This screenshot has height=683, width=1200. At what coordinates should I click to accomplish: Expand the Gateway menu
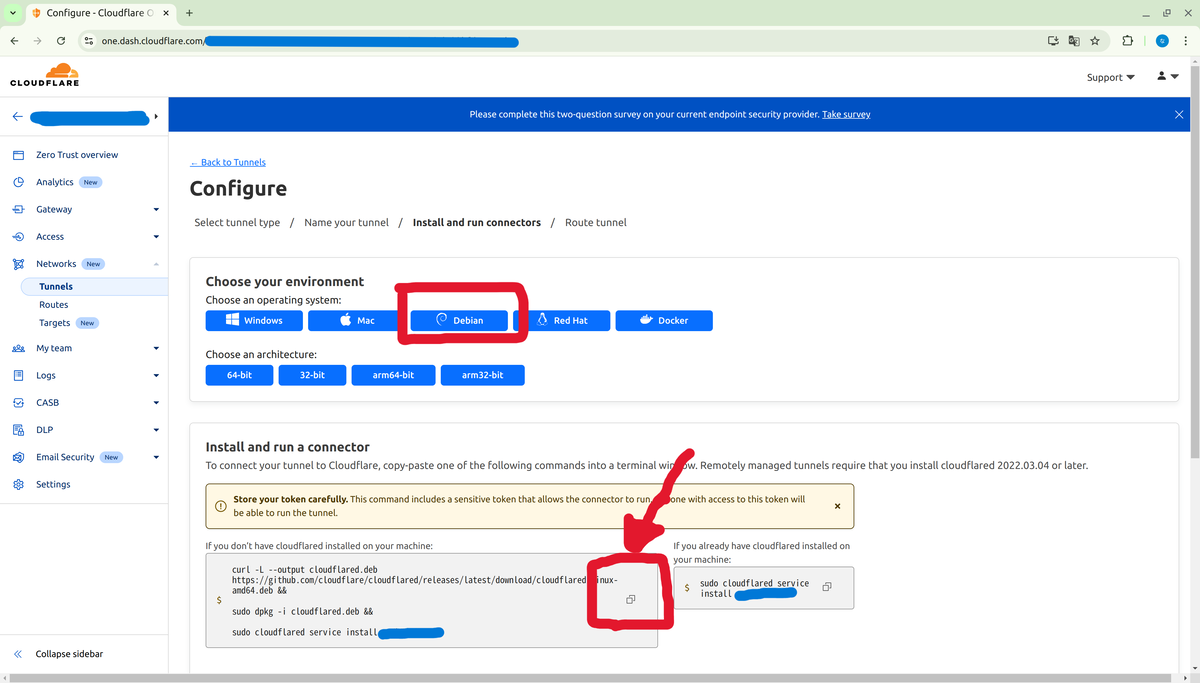[x=156, y=210]
